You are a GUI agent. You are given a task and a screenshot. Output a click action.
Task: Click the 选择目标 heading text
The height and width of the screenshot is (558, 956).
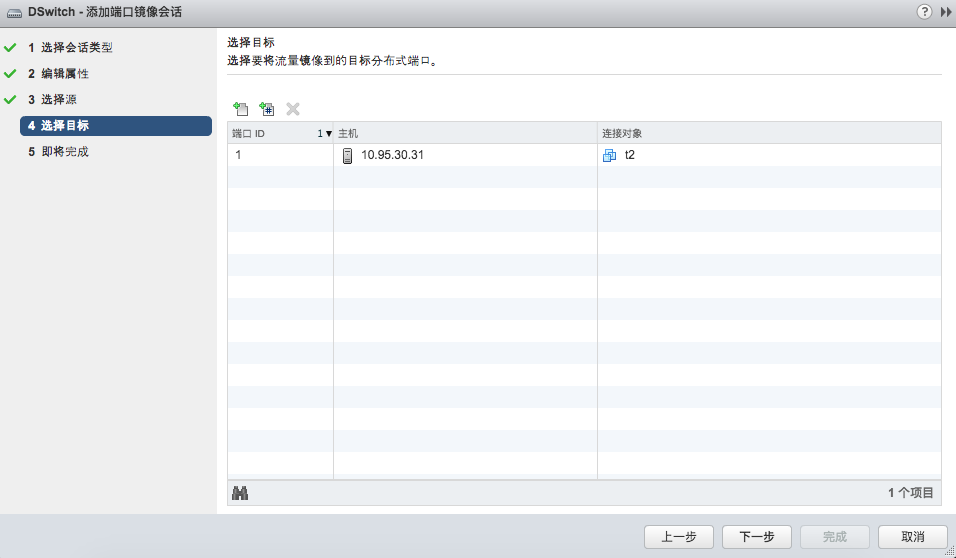tap(251, 42)
